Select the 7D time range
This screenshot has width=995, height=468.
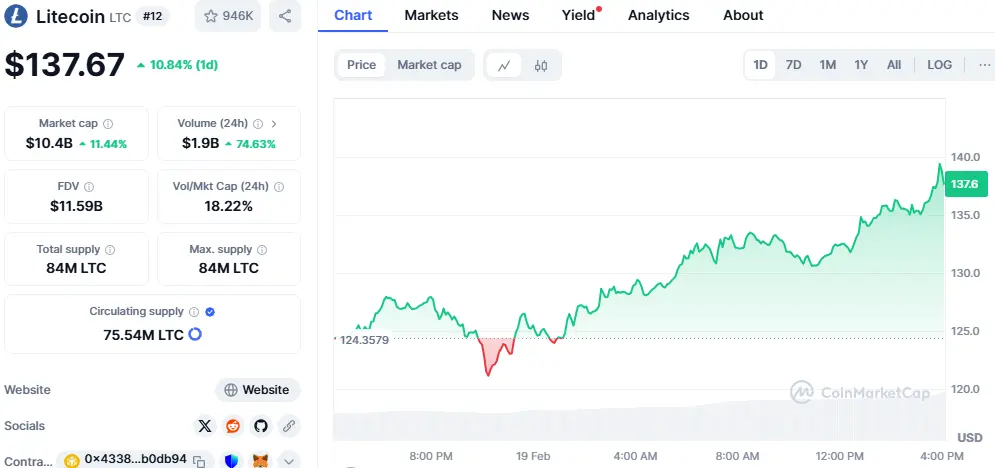pos(793,65)
